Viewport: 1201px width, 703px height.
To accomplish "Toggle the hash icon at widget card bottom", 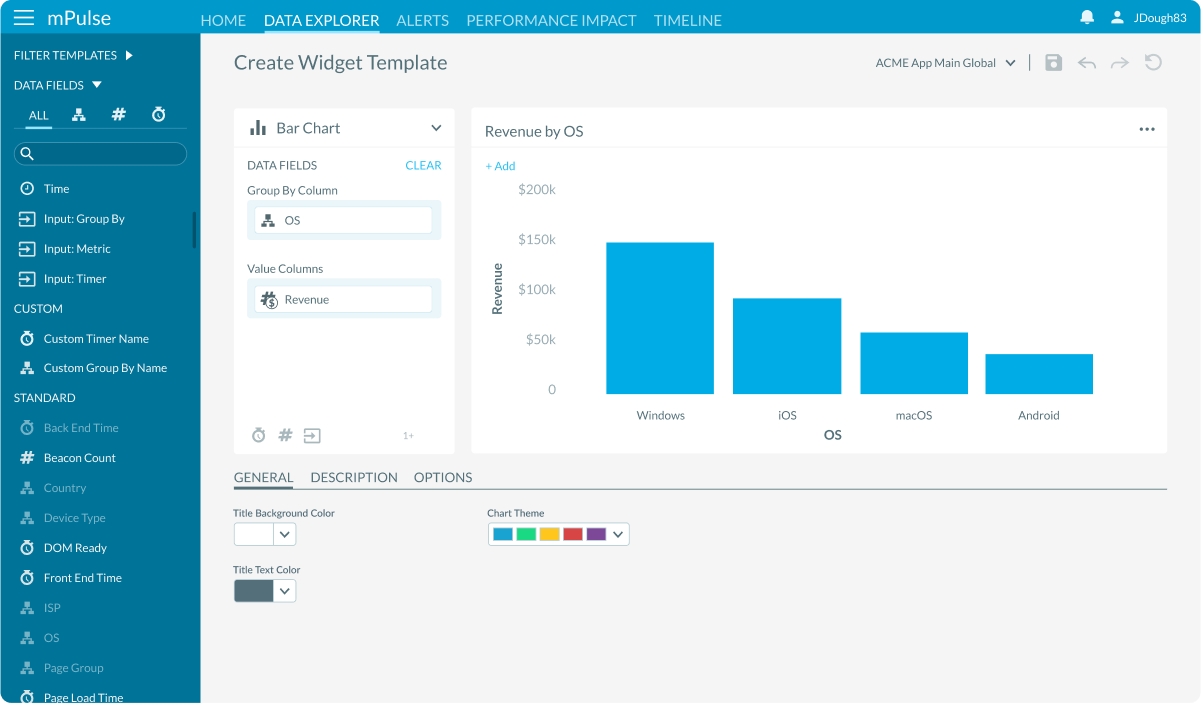I will pos(284,435).
